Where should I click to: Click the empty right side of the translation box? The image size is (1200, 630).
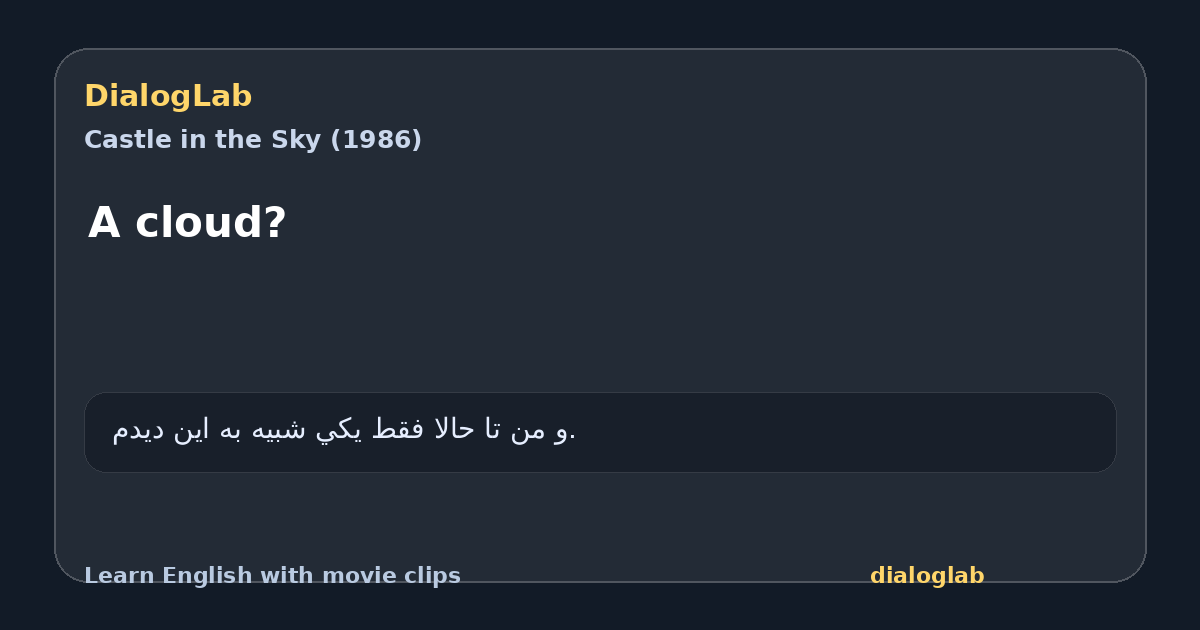tap(850, 432)
